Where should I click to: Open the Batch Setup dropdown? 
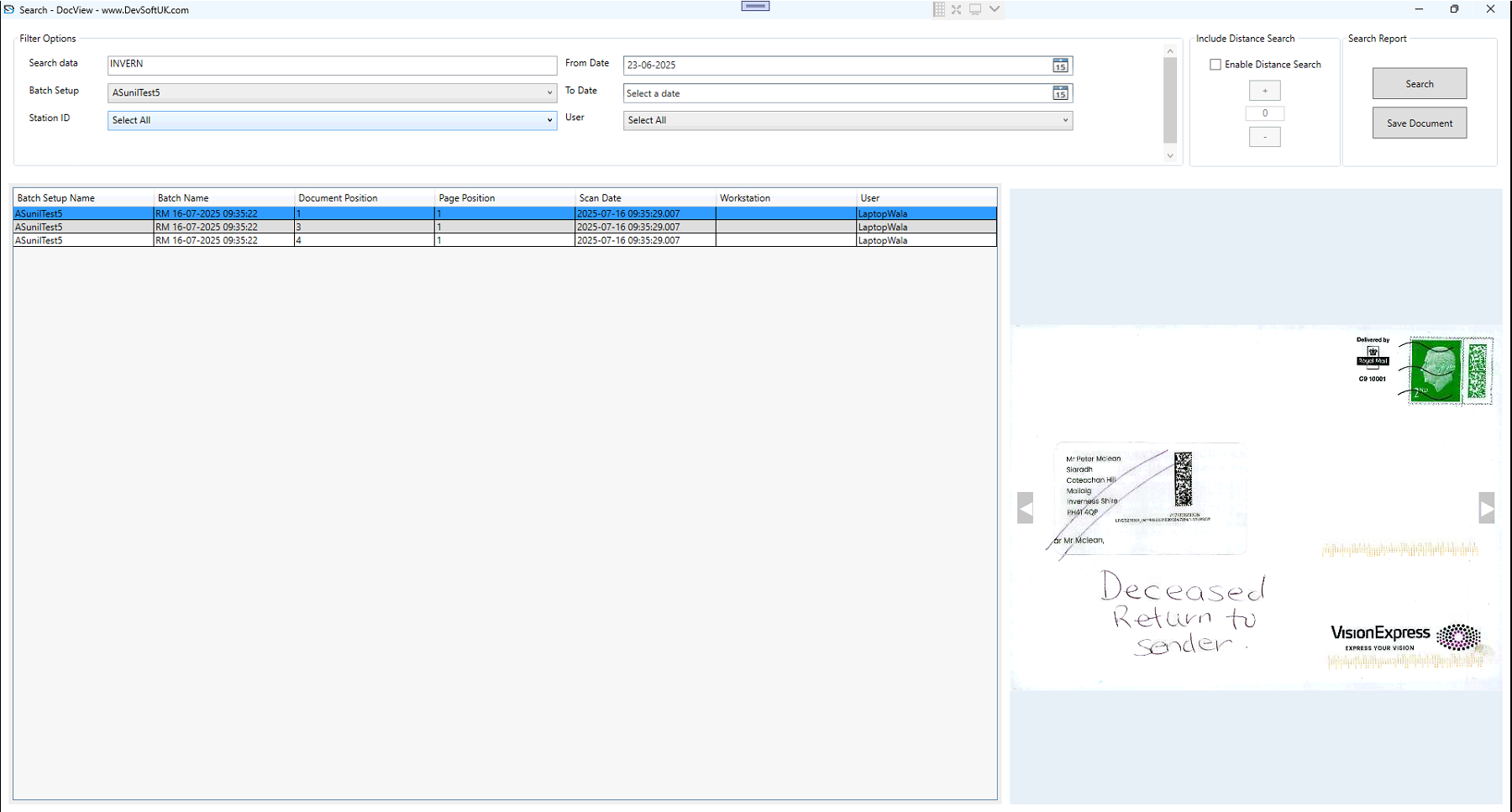(550, 92)
